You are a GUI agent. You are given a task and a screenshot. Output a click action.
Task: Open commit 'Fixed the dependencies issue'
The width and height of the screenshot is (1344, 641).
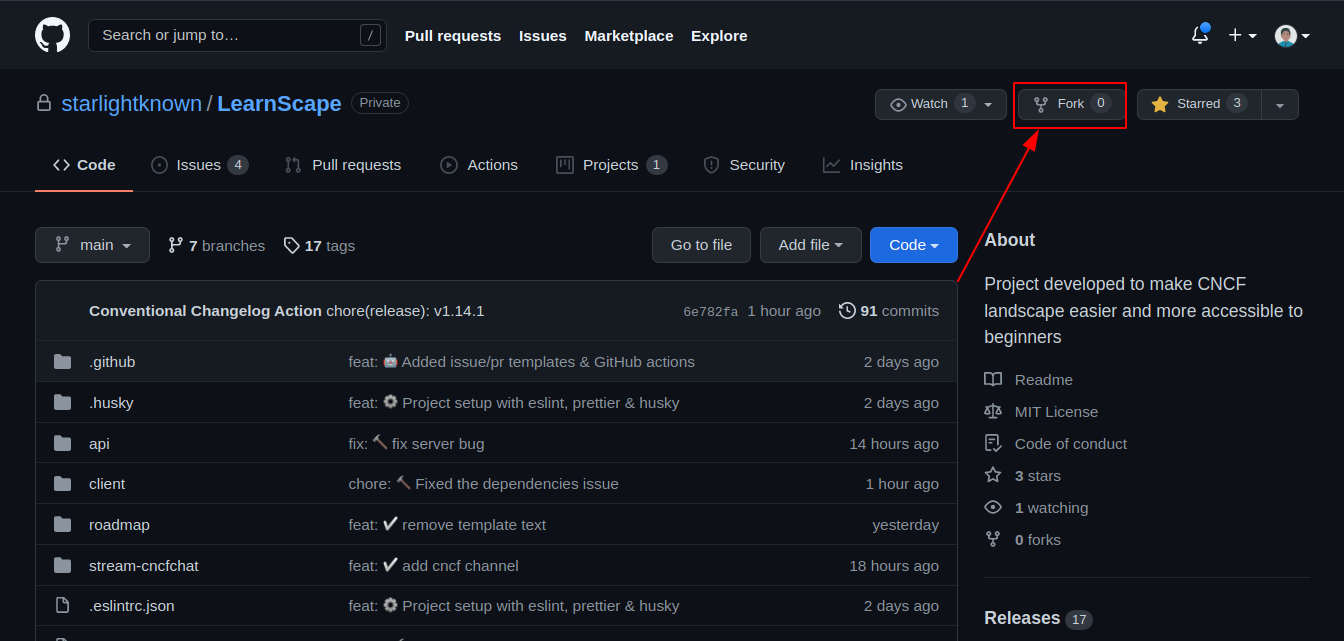click(483, 484)
